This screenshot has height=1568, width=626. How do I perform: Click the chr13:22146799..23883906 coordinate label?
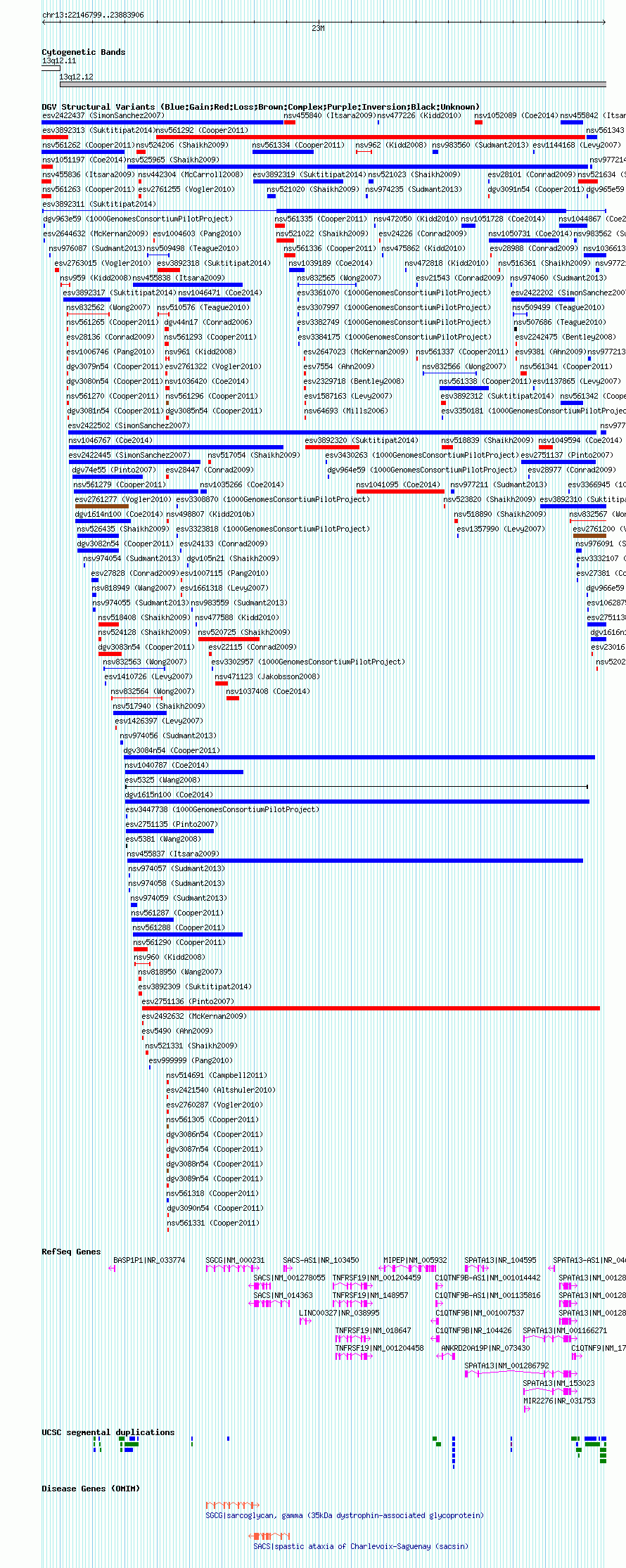93,15
